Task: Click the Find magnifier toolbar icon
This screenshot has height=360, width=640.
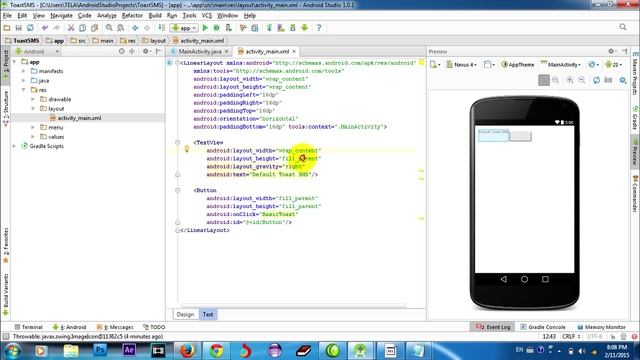Action: pos(109,28)
